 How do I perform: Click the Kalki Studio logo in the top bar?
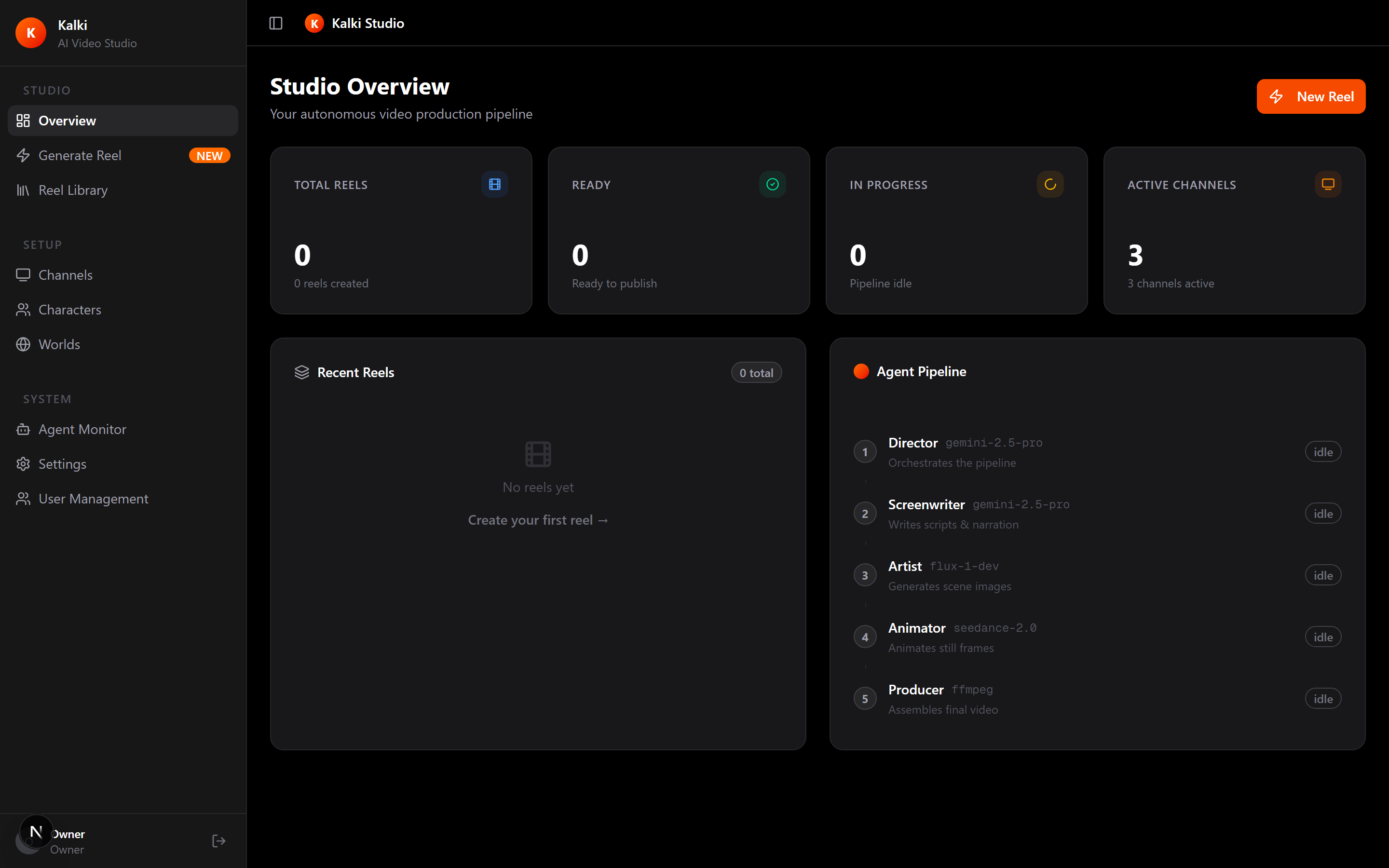[314, 23]
